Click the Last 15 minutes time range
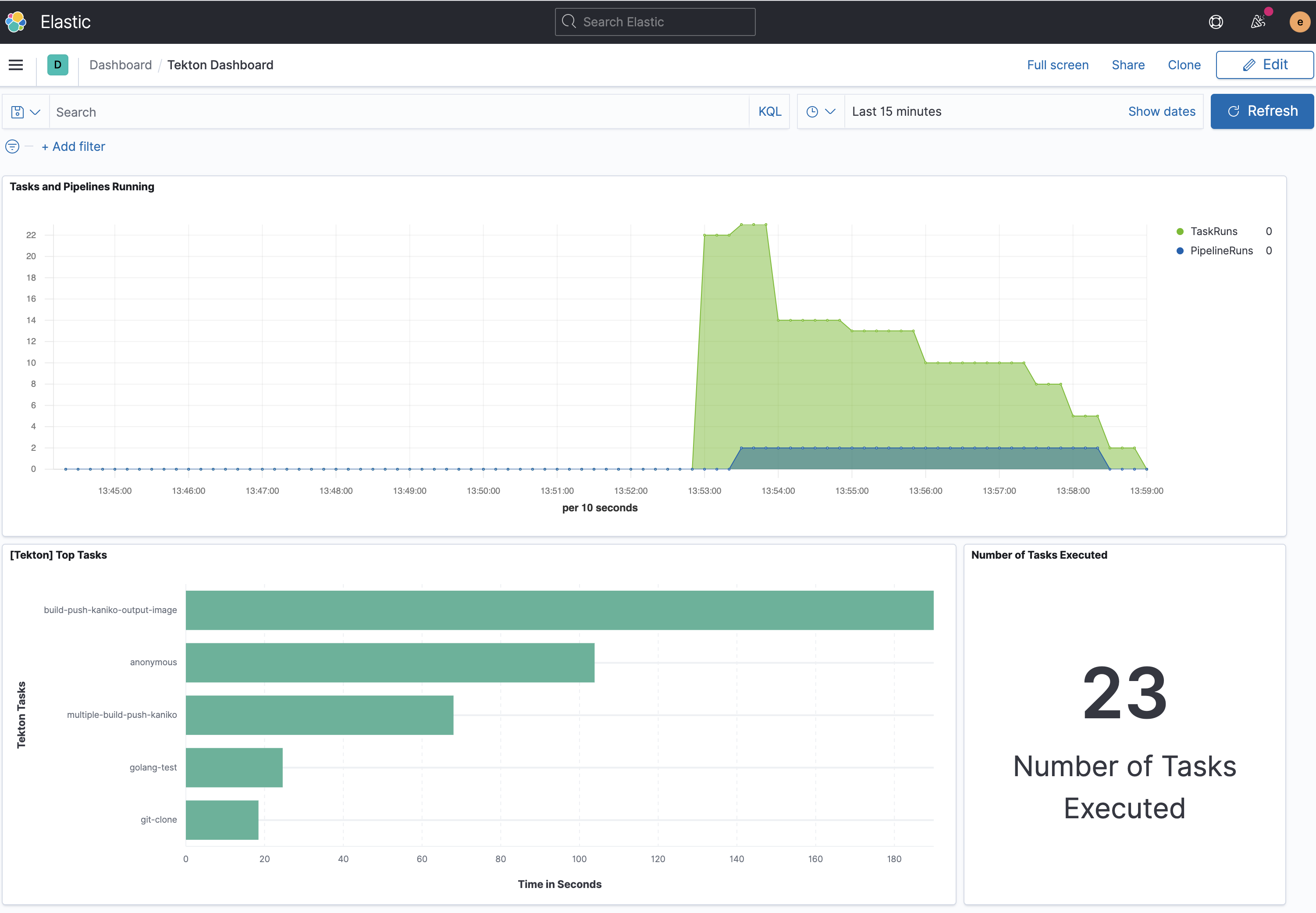 coord(896,111)
